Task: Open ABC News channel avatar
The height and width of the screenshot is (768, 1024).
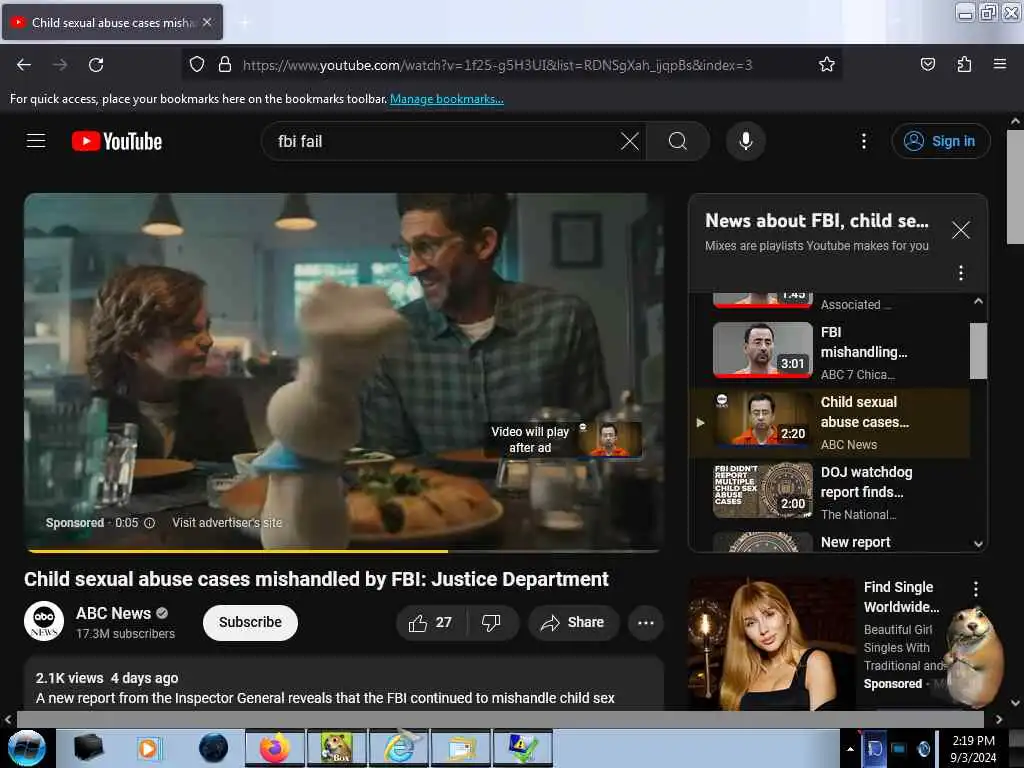Action: click(x=44, y=621)
